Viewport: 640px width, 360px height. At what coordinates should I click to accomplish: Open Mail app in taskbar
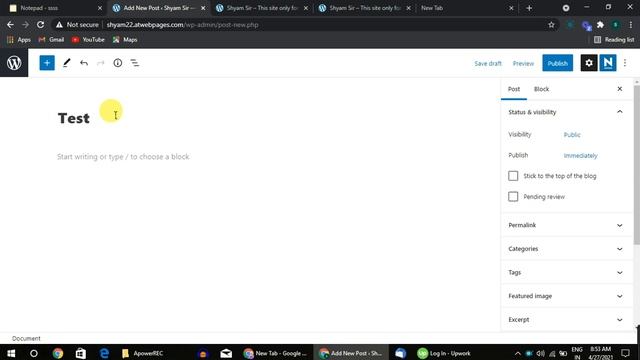pyautogui.click(x=226, y=353)
